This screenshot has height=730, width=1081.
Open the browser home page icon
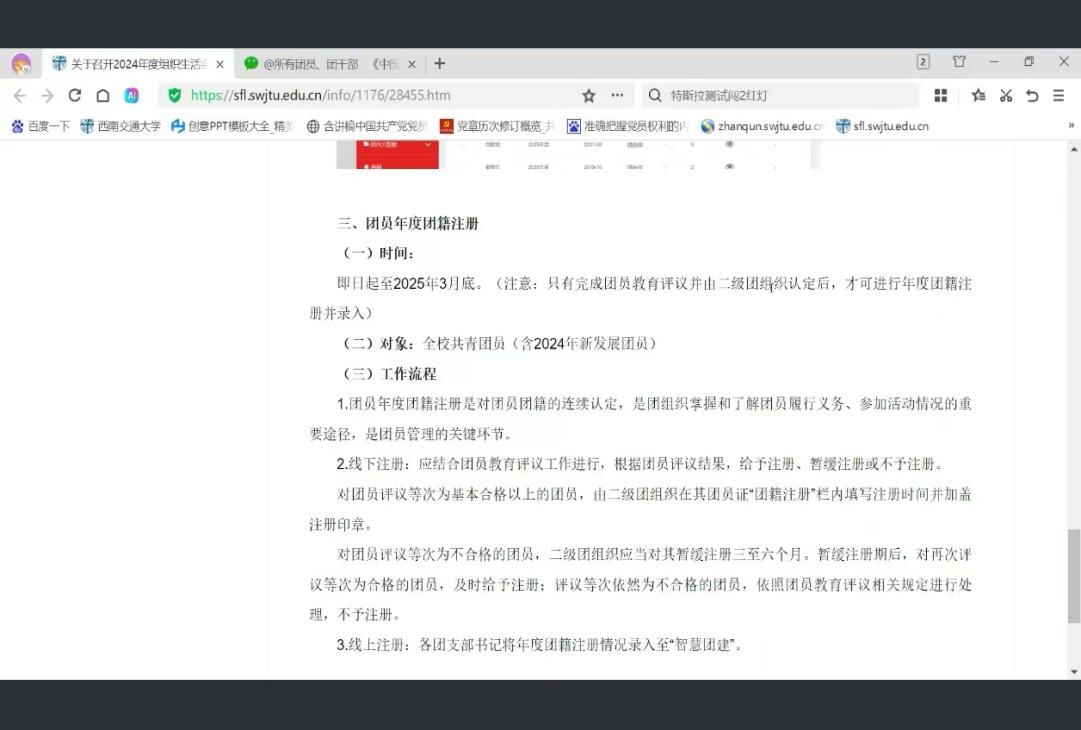click(x=103, y=96)
